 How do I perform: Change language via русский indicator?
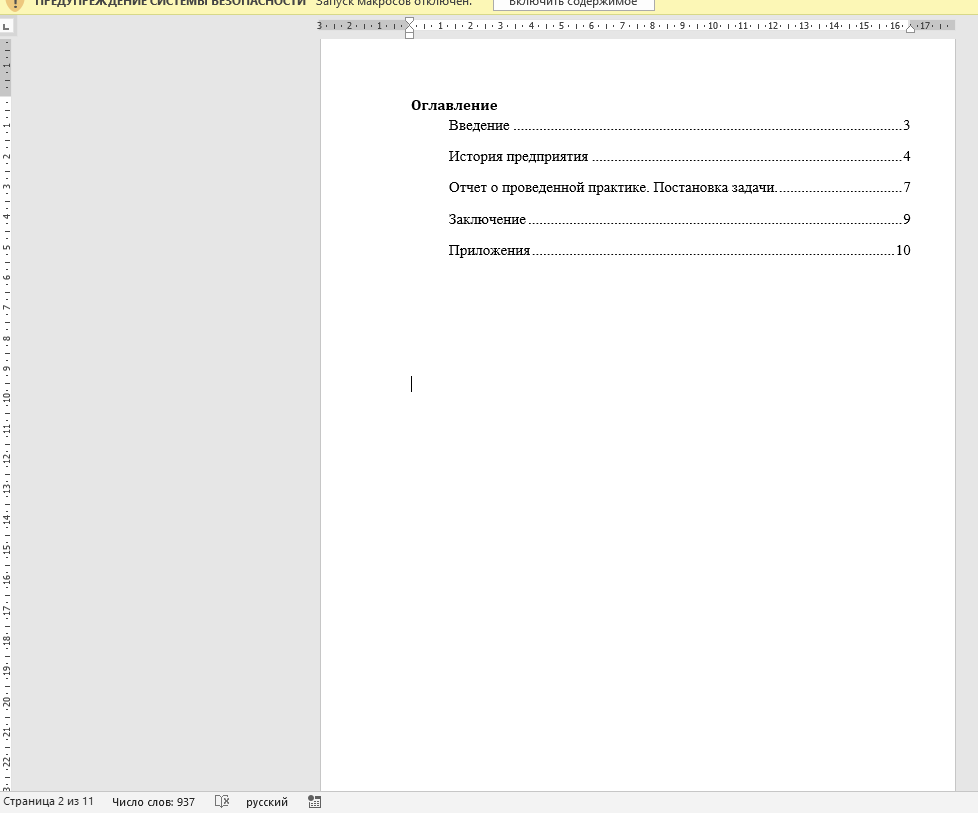tap(267, 802)
